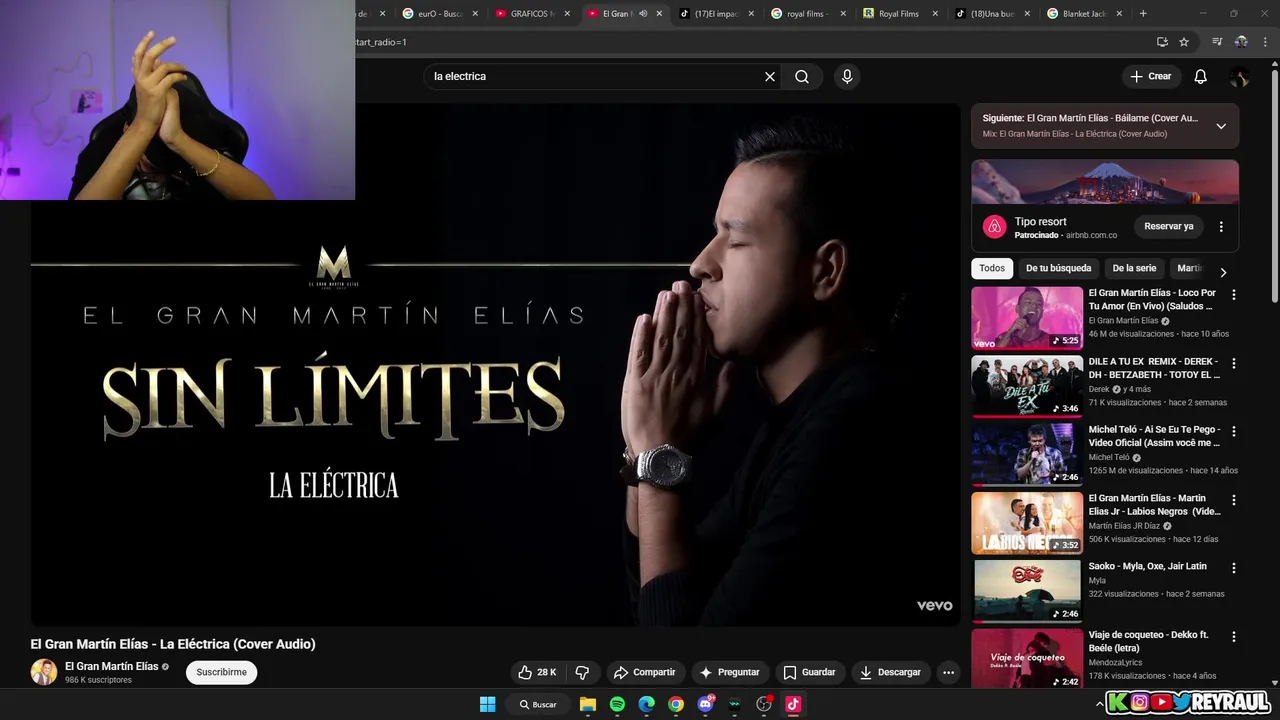Open YouTube notifications bell
This screenshot has height=720, width=1280.
[1201, 76]
